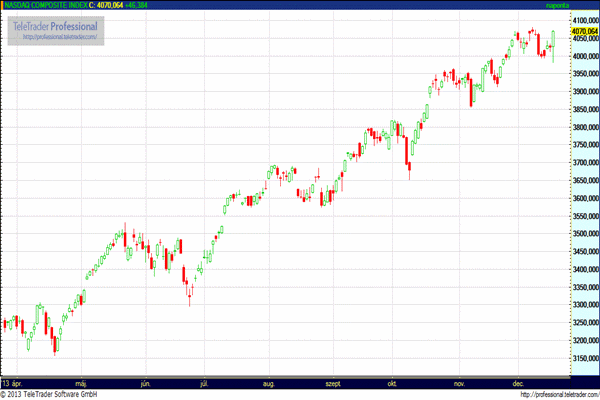This screenshot has width=600, height=400.
Task: Select the yellow 4070,064 price tag
Action: [x=585, y=31]
